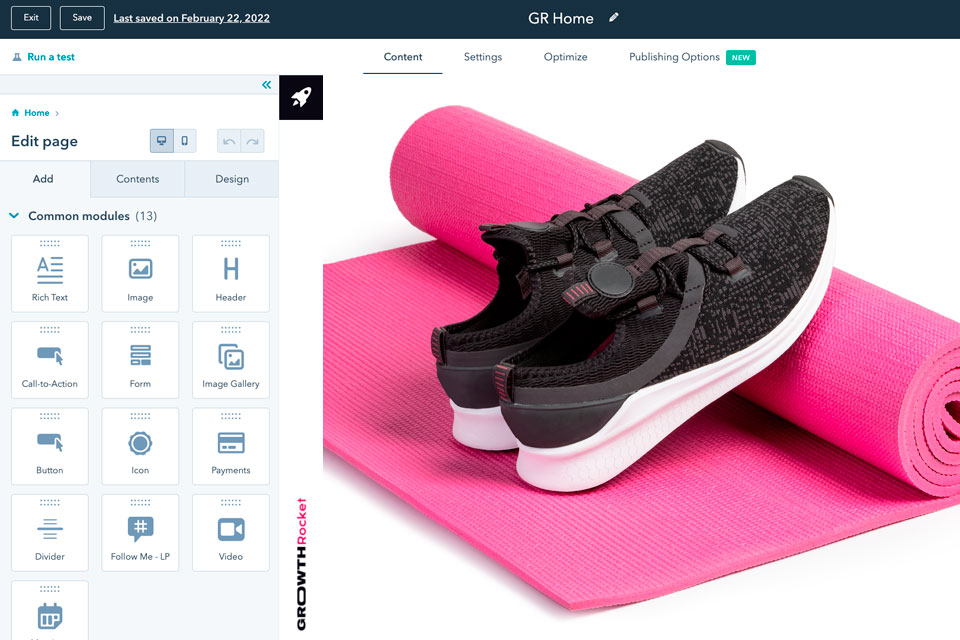Collapse the Common modules section
The height and width of the screenshot is (640, 960).
coord(14,215)
